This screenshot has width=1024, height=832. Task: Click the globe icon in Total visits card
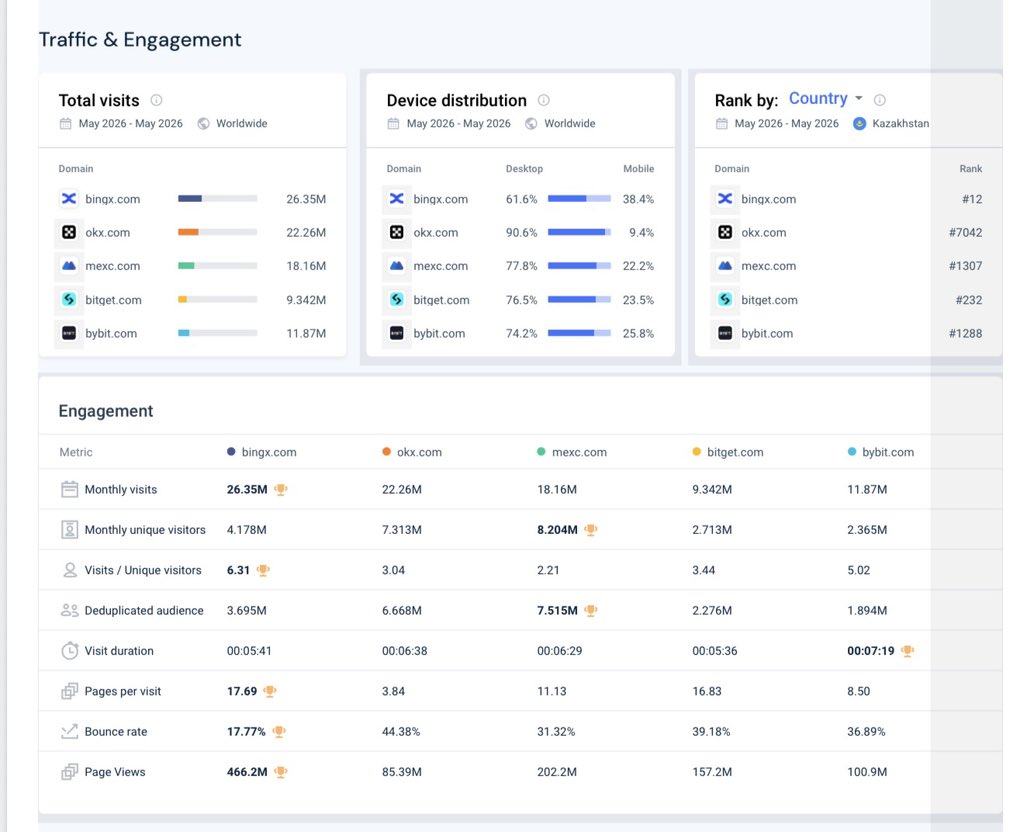tap(204, 123)
